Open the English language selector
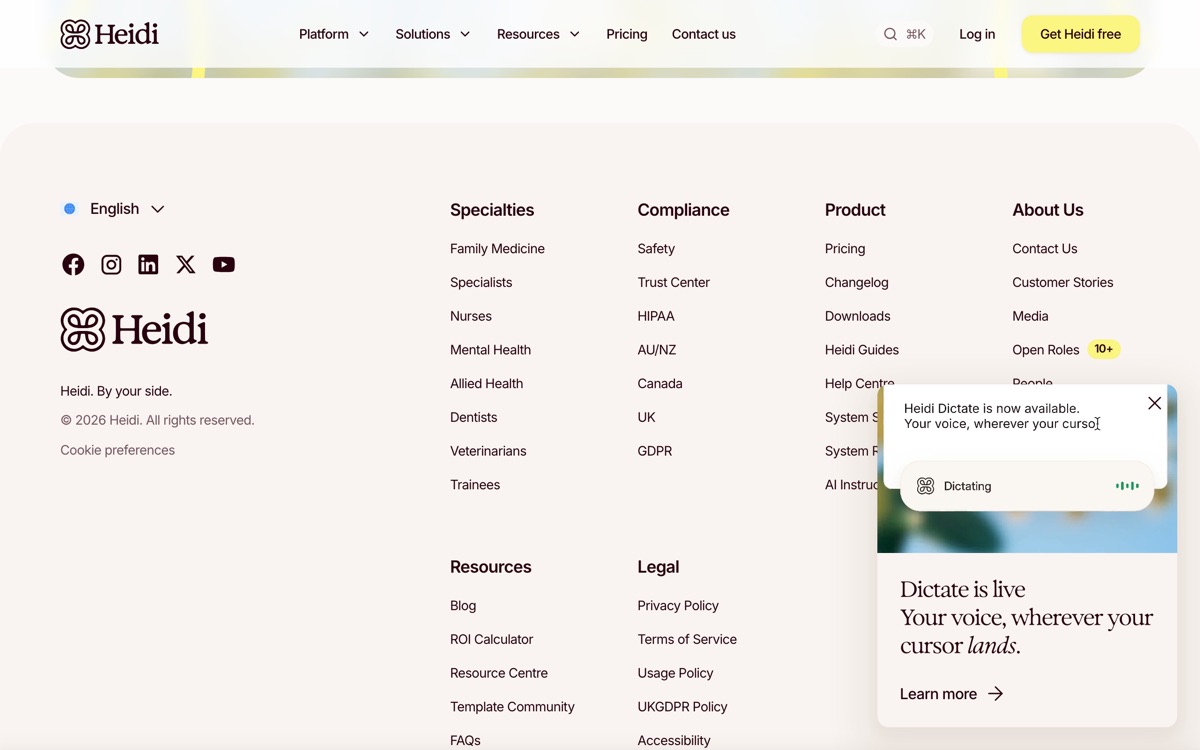 click(x=114, y=209)
